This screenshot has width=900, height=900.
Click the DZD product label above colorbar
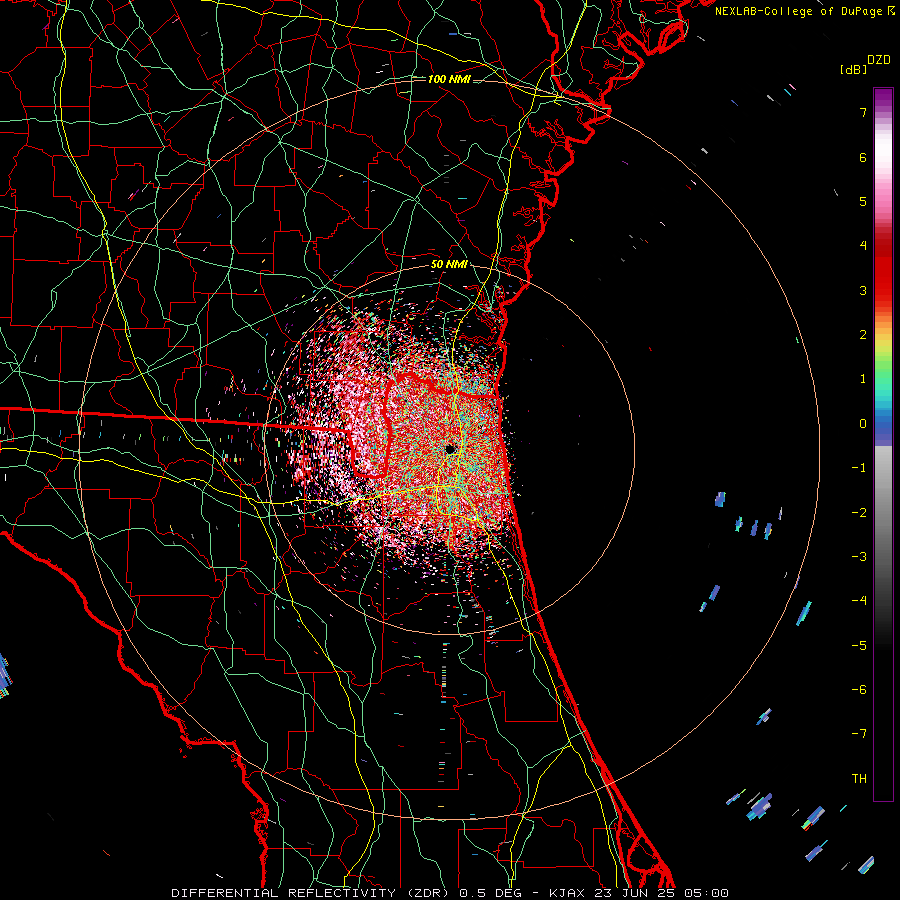pyautogui.click(x=878, y=60)
